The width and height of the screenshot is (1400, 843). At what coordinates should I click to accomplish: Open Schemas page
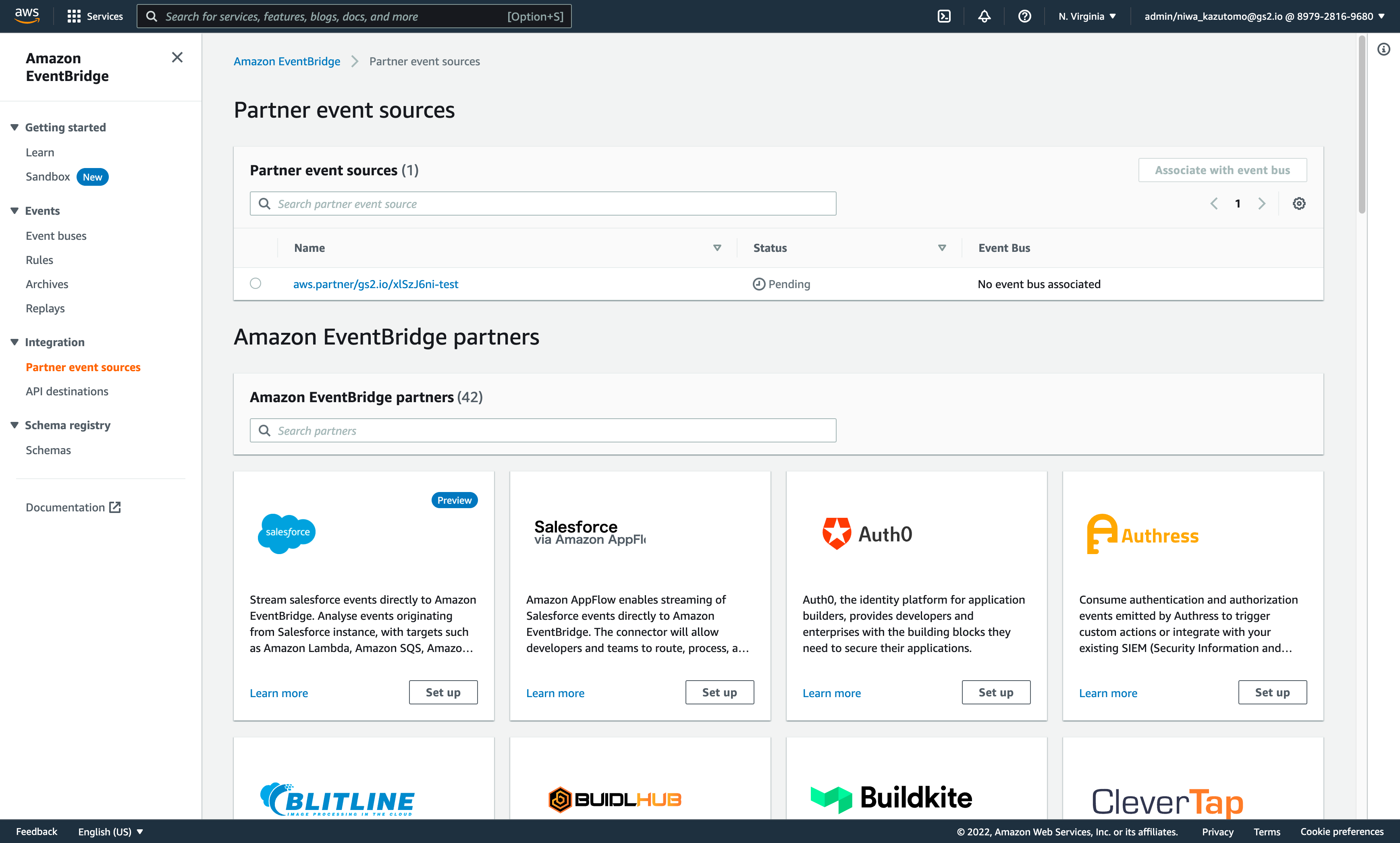pos(48,450)
